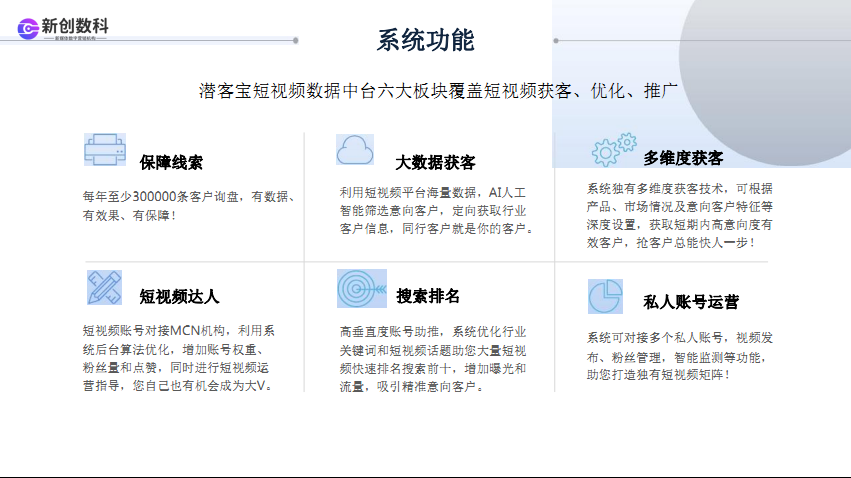Click the 搜索排名 heading
Screen dimensions: 851x478
point(428,296)
